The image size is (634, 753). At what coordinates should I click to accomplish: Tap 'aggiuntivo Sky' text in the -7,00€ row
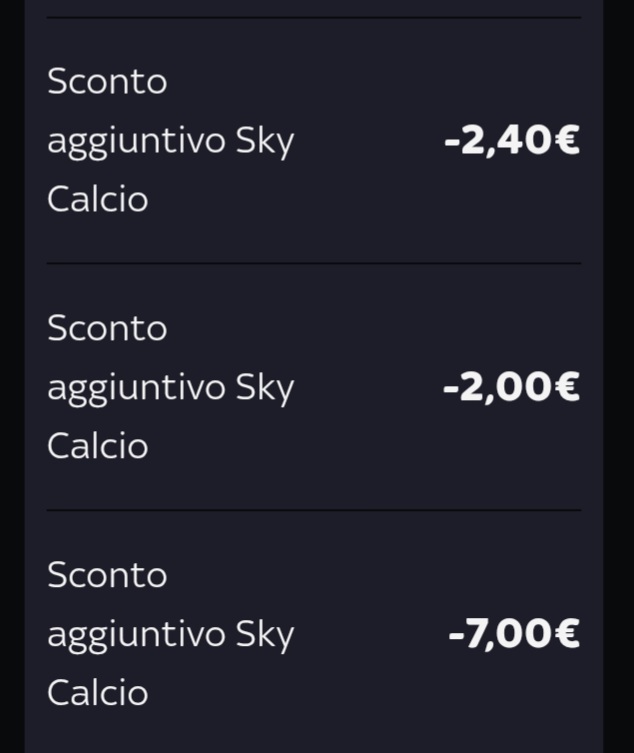[171, 634]
